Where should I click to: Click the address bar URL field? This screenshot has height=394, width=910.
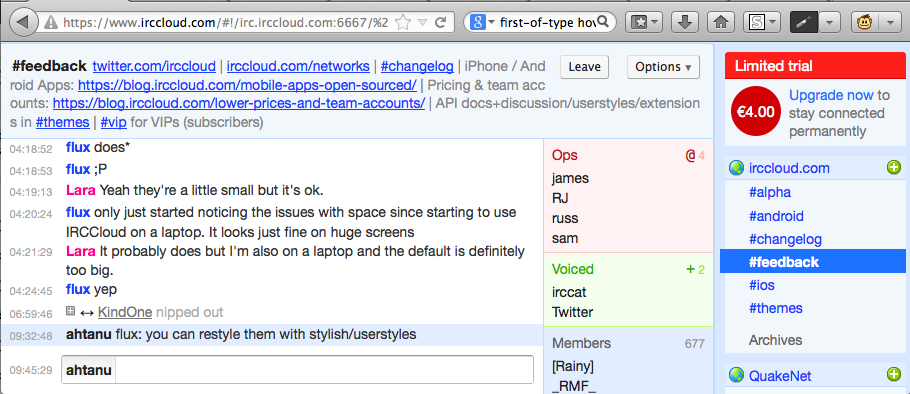click(x=226, y=23)
